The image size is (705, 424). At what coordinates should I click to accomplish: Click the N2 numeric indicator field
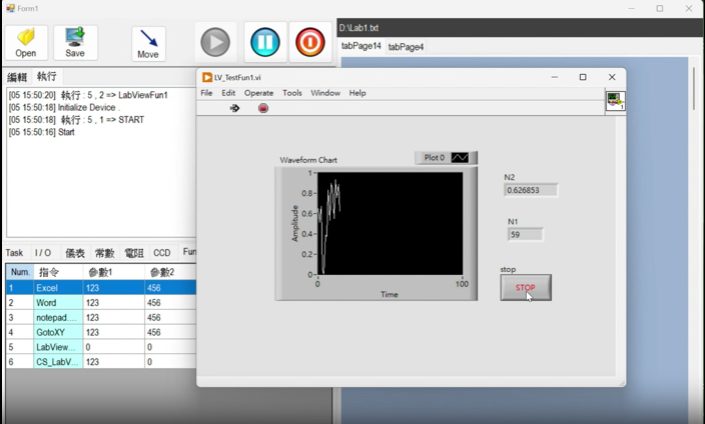click(531, 190)
